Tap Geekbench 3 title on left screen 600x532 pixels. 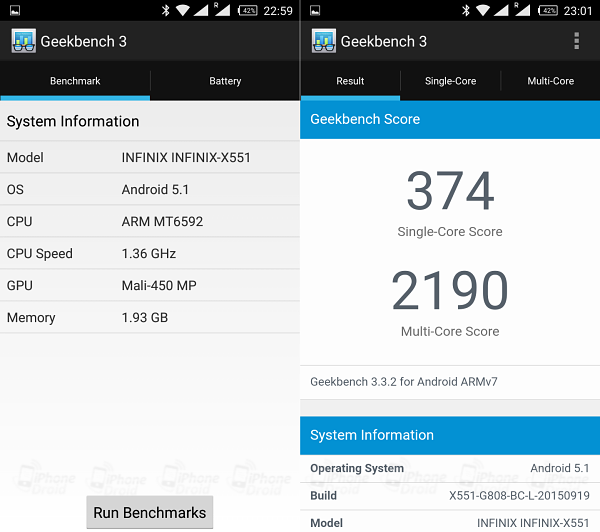tap(83, 41)
